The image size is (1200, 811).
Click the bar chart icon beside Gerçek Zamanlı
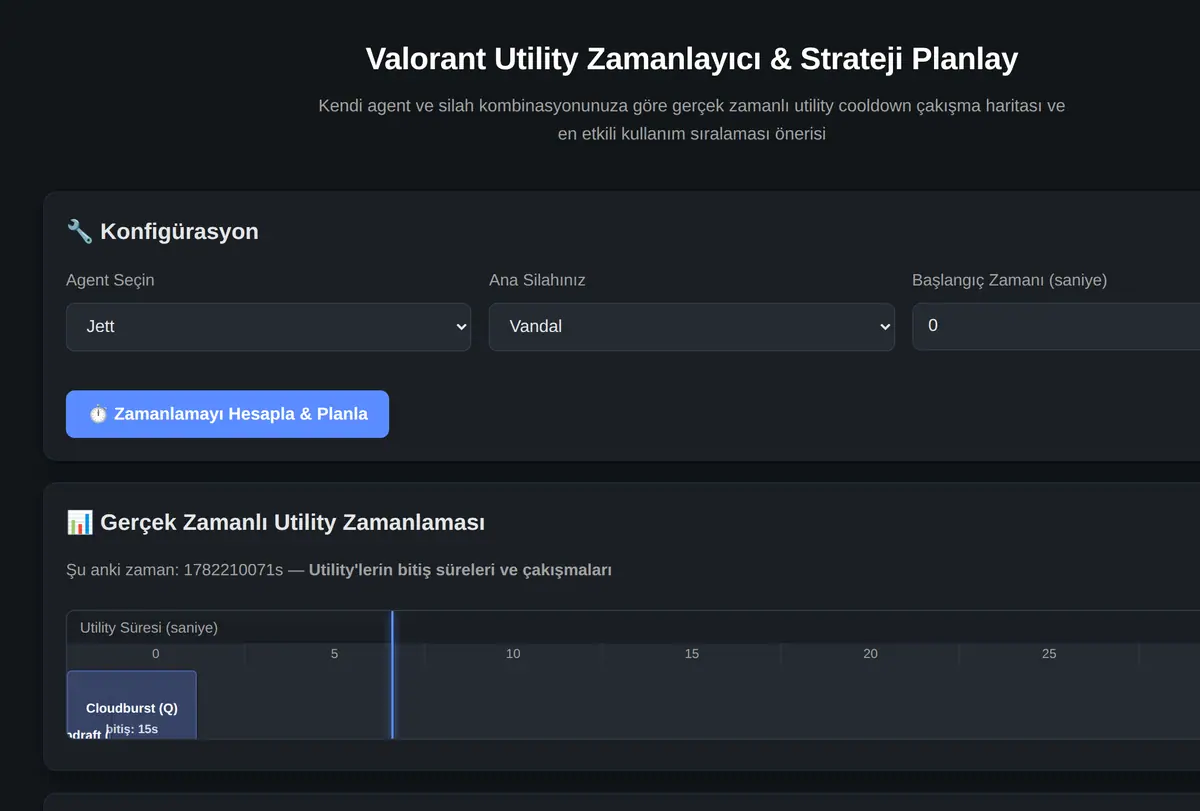(79, 522)
